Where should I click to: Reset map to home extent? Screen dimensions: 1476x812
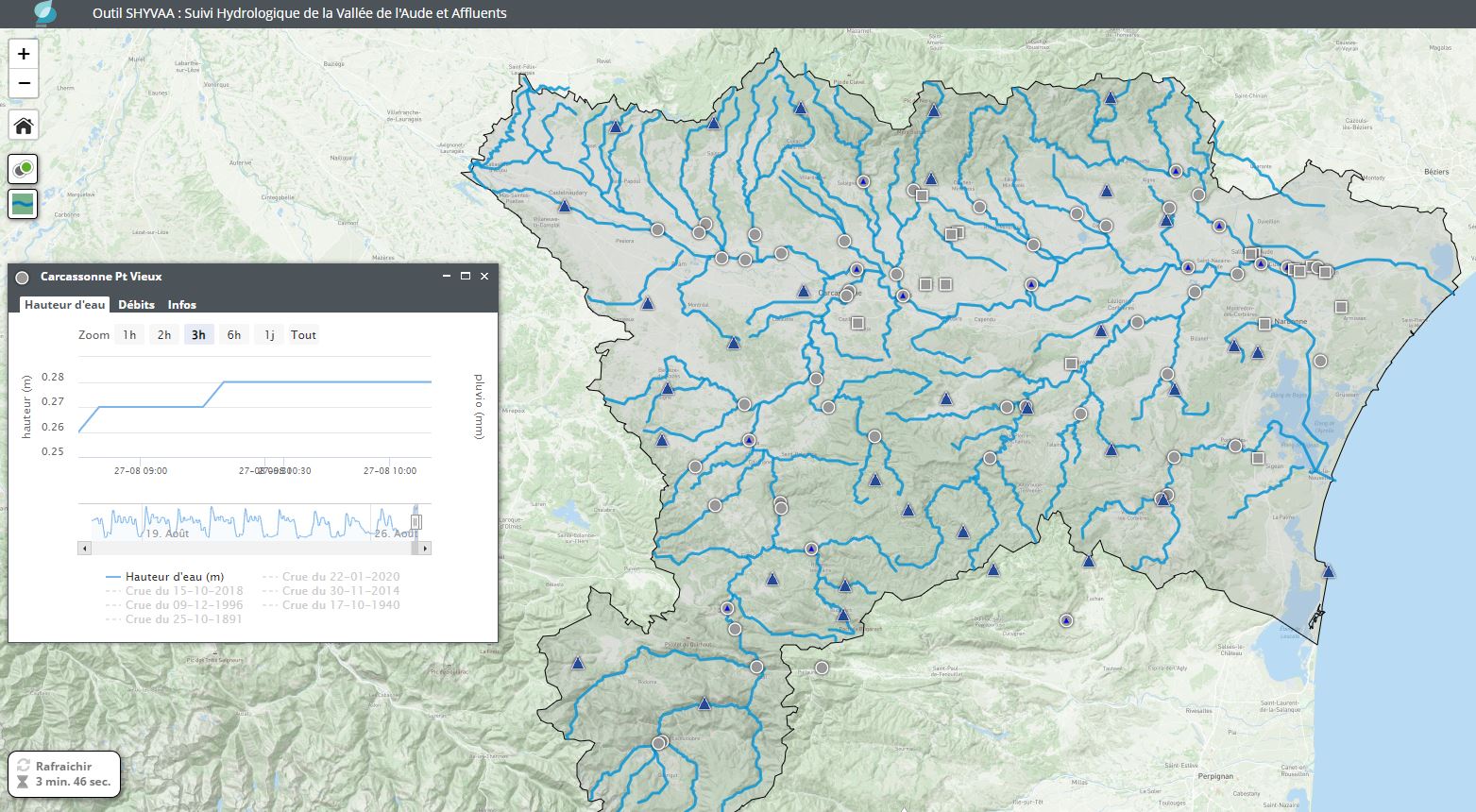tap(24, 126)
